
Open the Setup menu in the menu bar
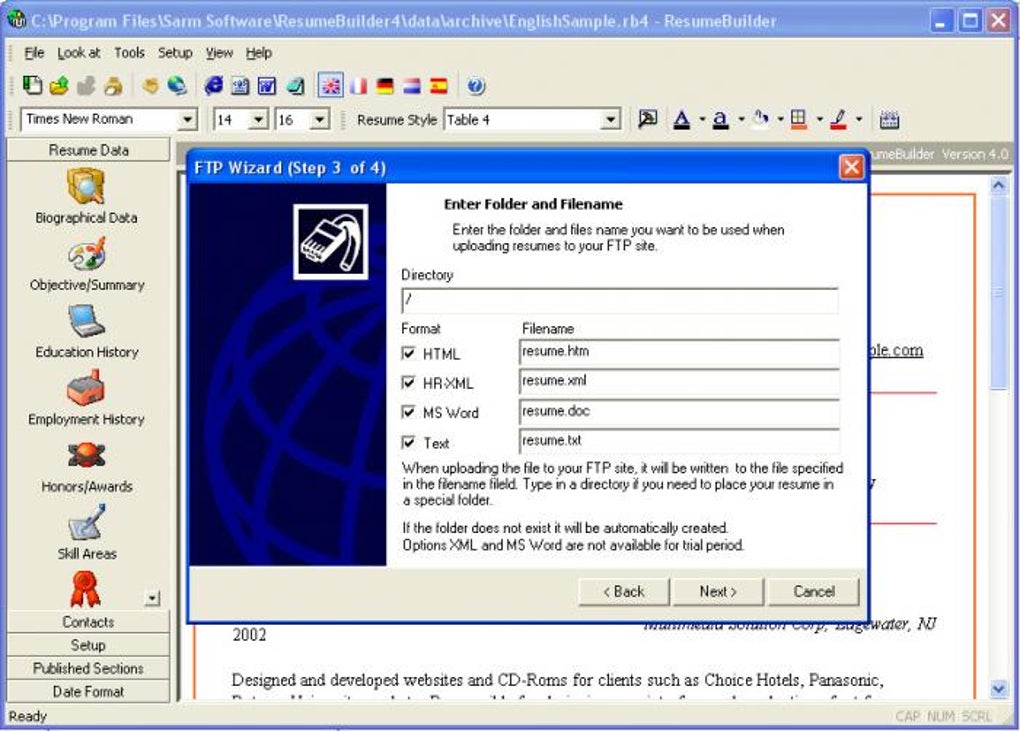coord(175,53)
